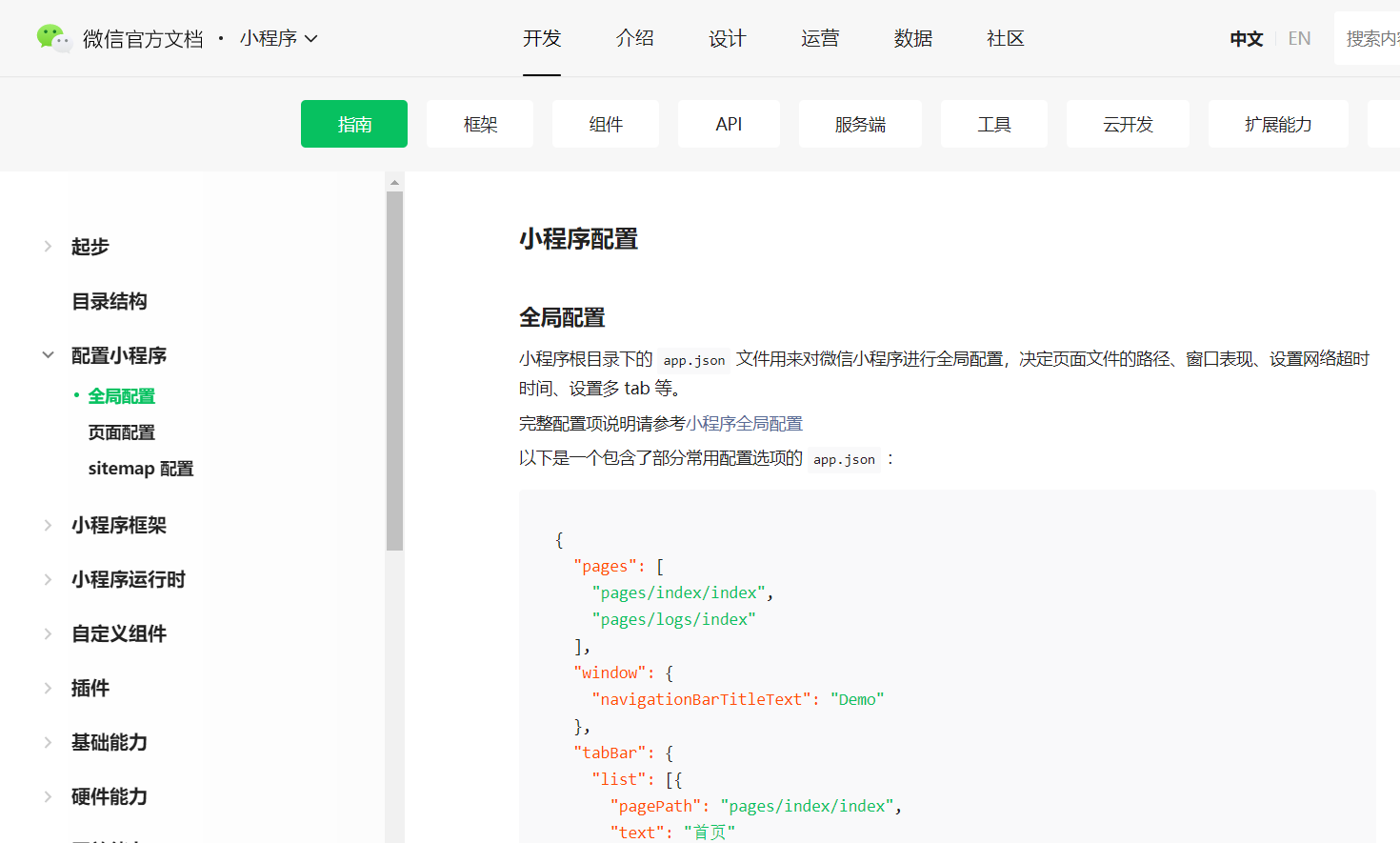Click the "navigationBarTitleText" code key

[701, 699]
